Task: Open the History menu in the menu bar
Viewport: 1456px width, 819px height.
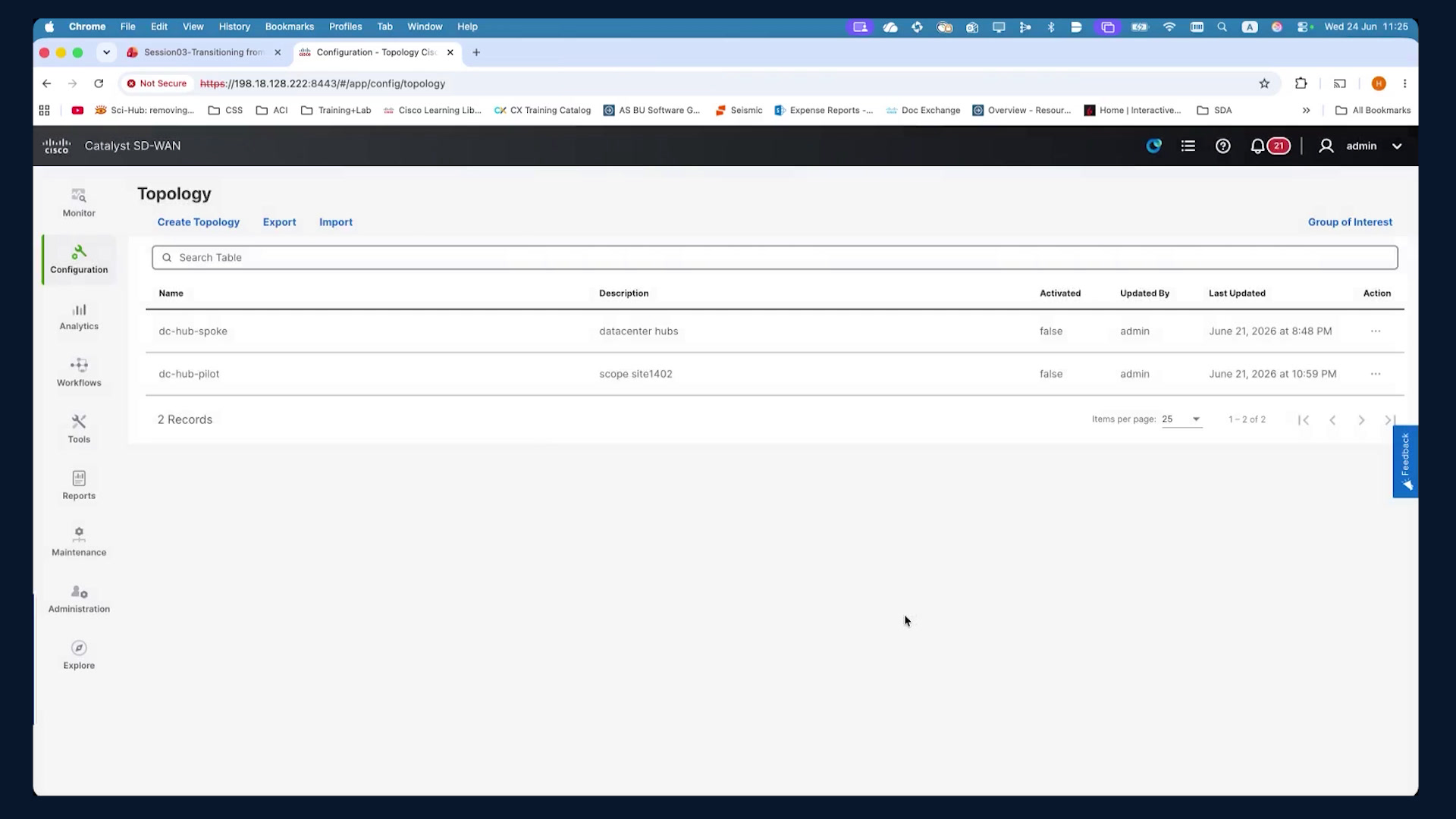Action: [234, 27]
